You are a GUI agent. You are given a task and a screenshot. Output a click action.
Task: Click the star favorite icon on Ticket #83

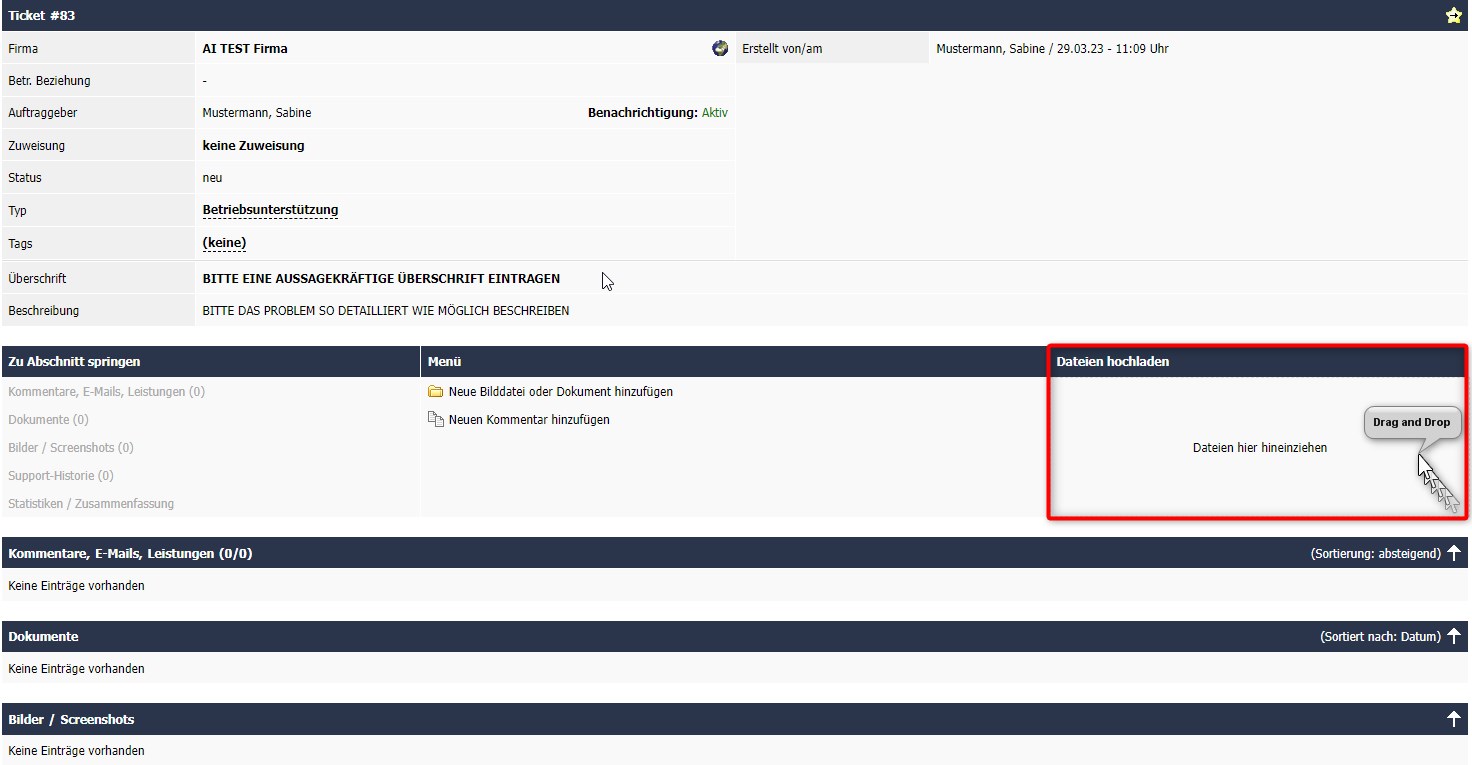(1453, 16)
